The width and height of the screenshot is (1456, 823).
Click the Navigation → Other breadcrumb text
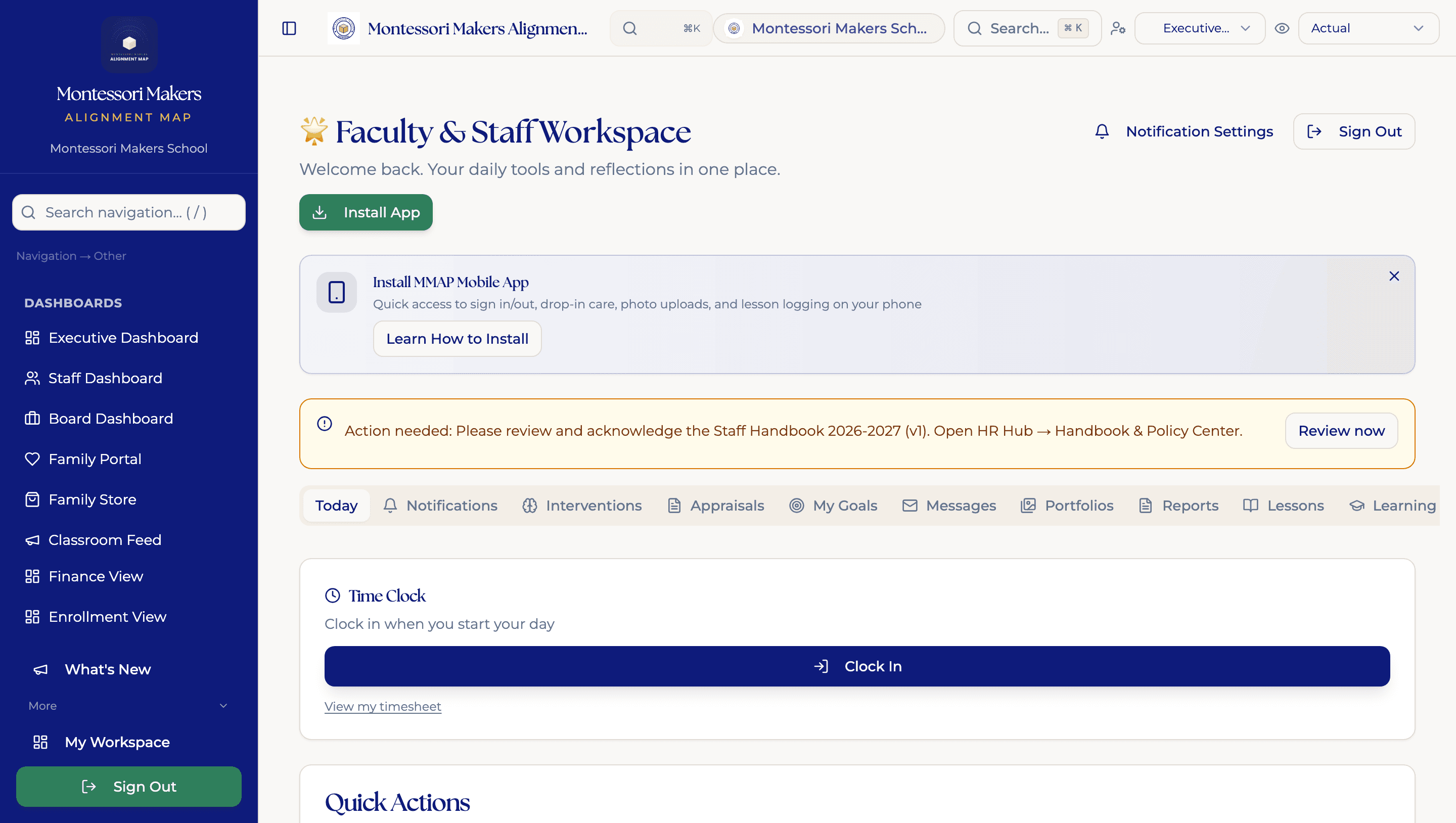pos(71,256)
